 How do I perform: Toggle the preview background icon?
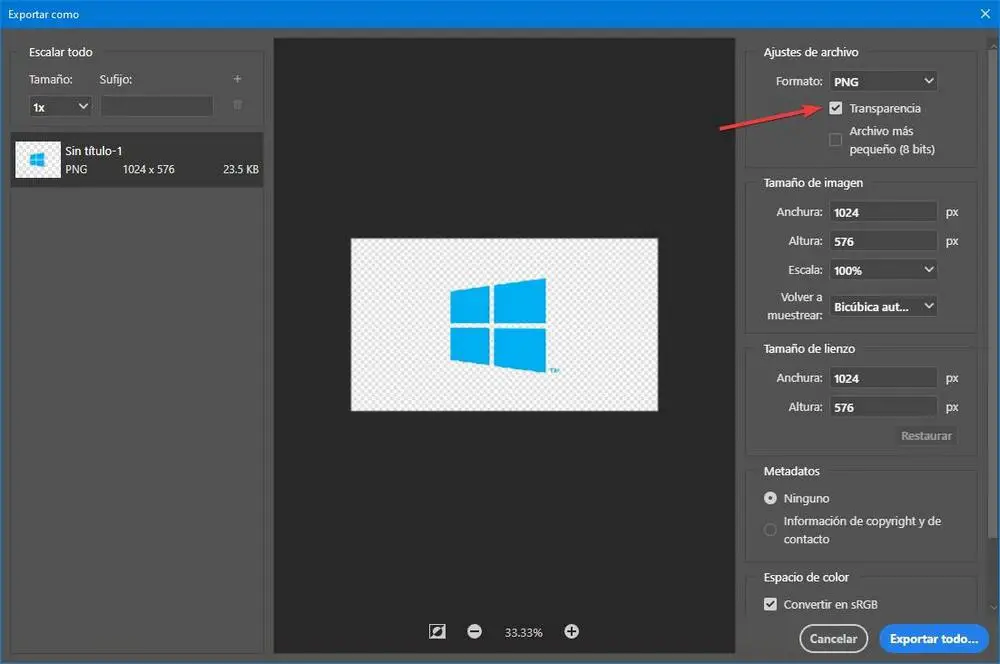coord(437,631)
